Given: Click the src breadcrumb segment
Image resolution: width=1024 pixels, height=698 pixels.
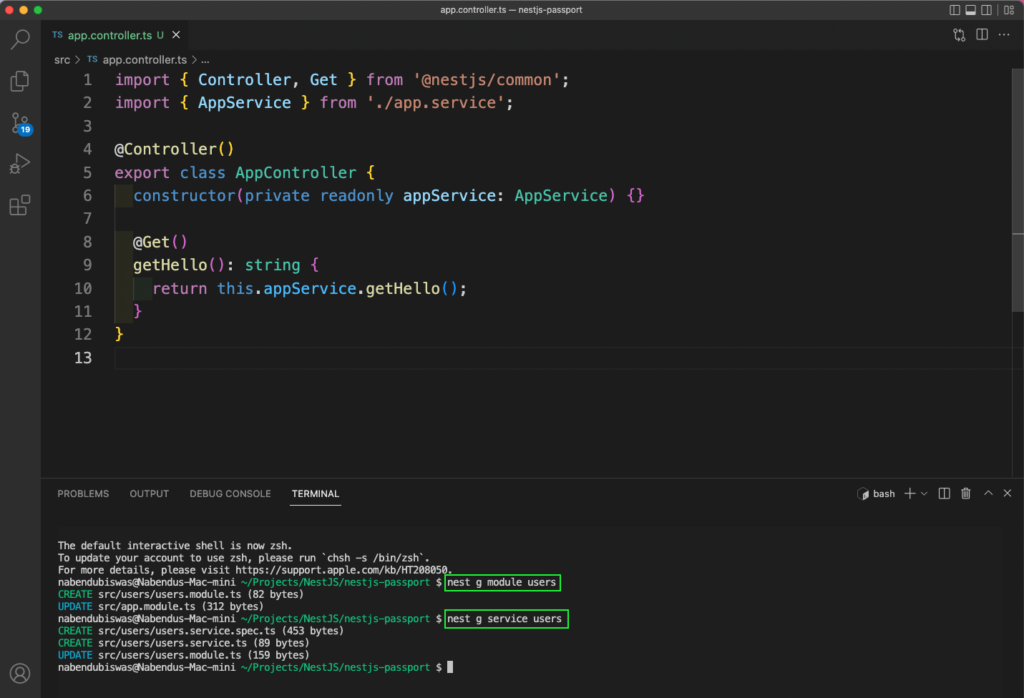Looking at the screenshot, I should coord(62,60).
